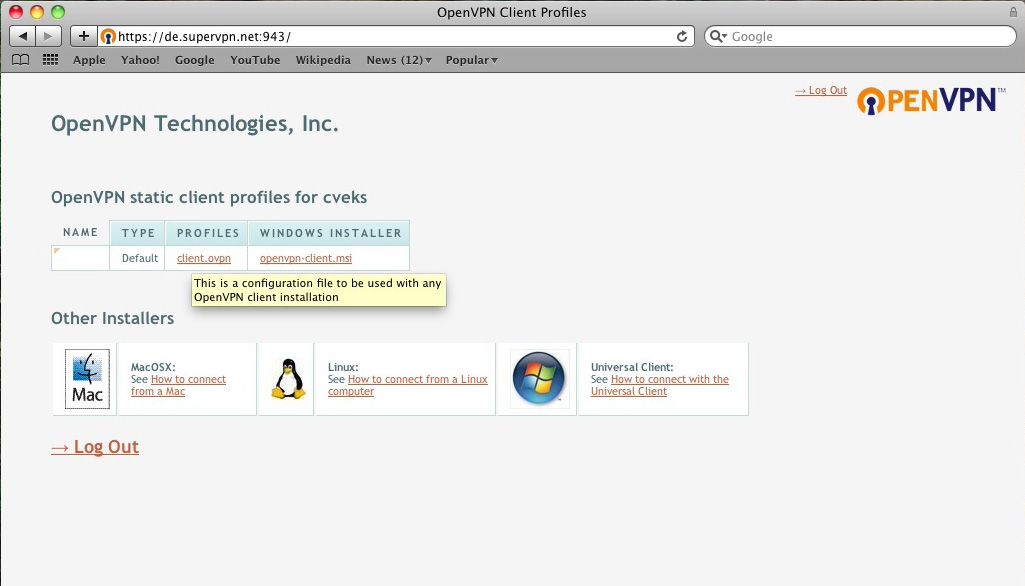Click the WINDOWS INSTALLER column header
1025x586 pixels.
tap(329, 233)
